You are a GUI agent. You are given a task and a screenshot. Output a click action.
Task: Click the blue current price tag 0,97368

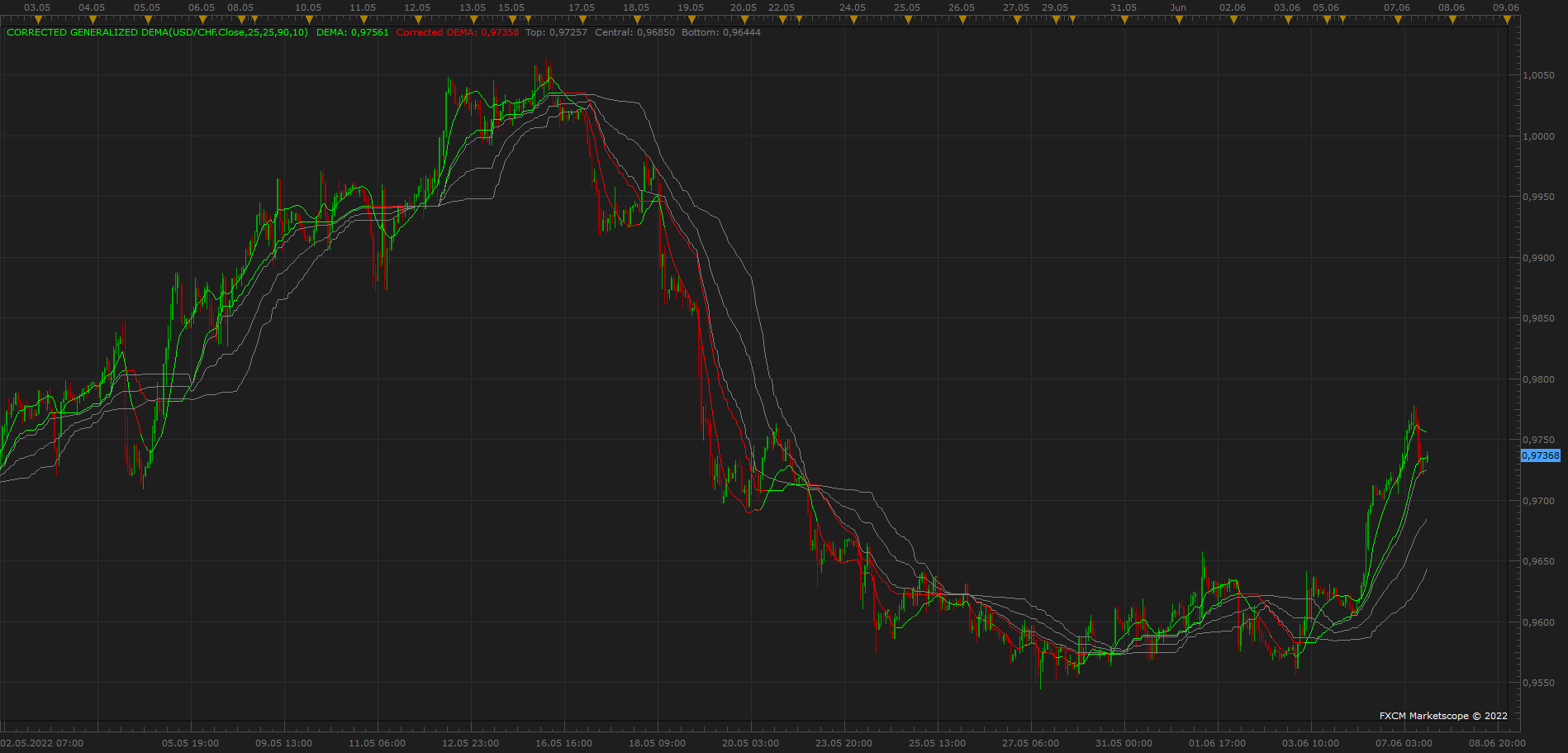pos(1541,455)
